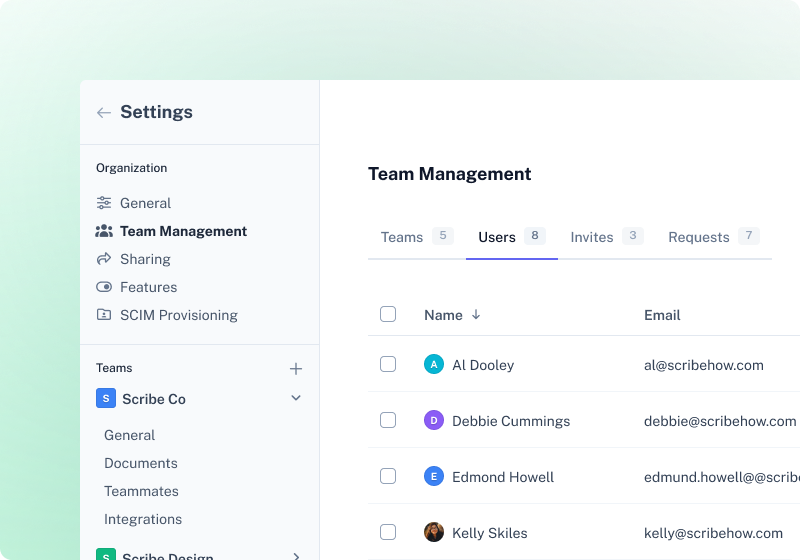Click the Scribe Co blue team badge
800x560 pixels.
point(106,398)
